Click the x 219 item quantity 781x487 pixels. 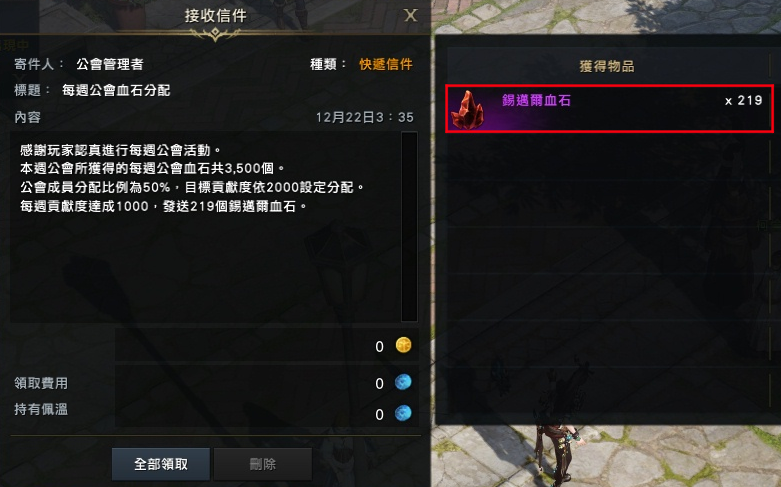744,101
